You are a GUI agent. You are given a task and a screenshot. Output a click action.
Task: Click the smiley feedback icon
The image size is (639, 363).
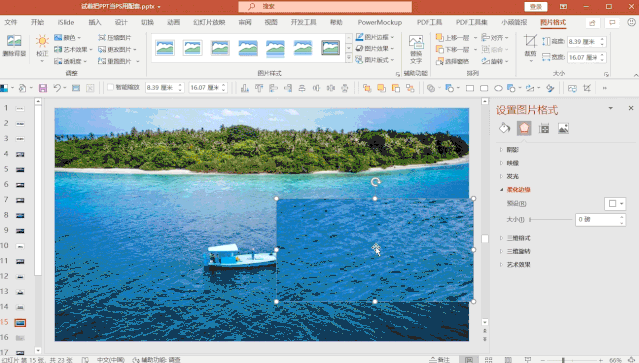[632, 22]
